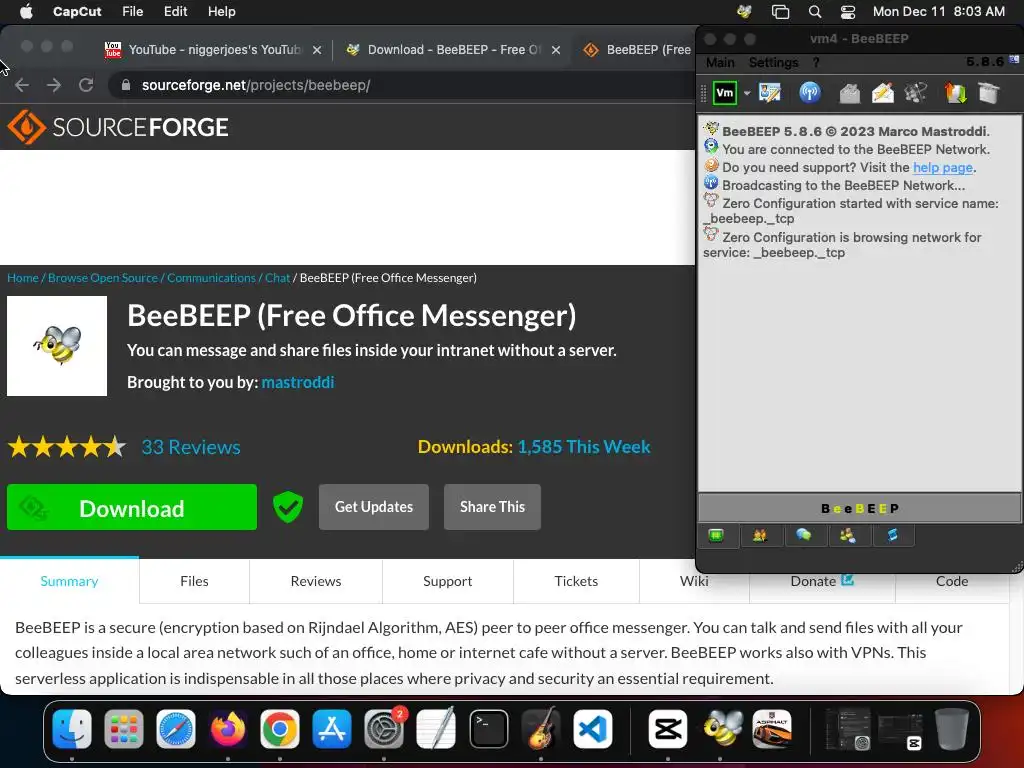The image size is (1024, 768).
Task: Open the Help menu in the macOS menu bar
Action: (x=221, y=12)
